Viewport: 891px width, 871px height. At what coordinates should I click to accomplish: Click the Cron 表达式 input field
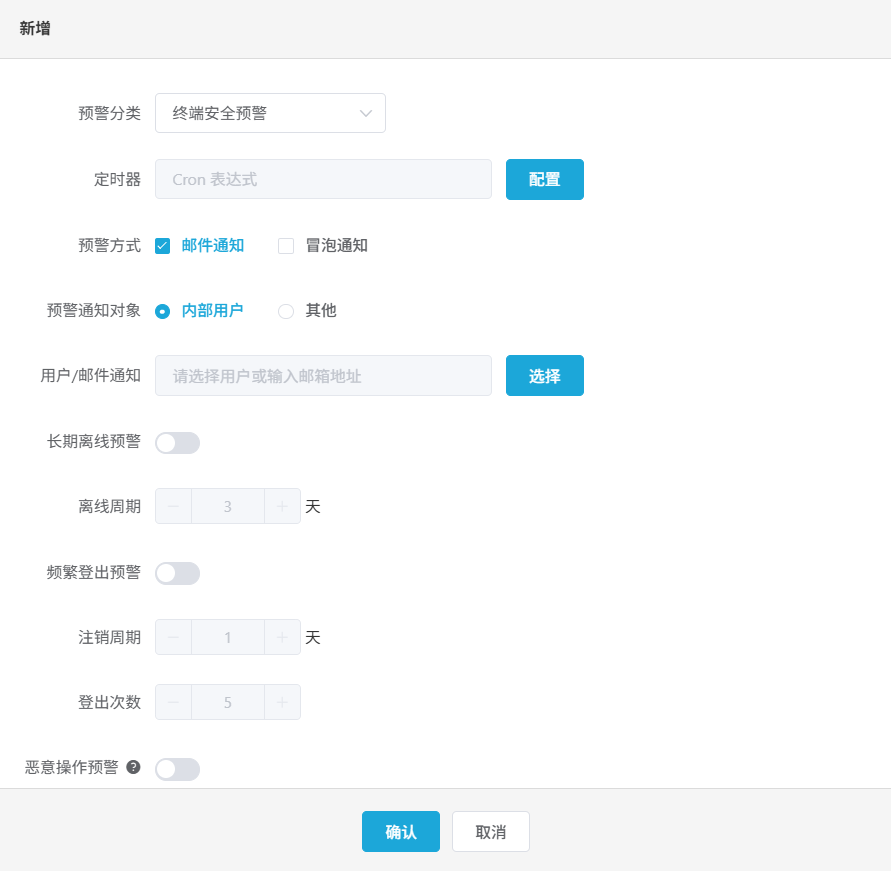[x=322, y=179]
